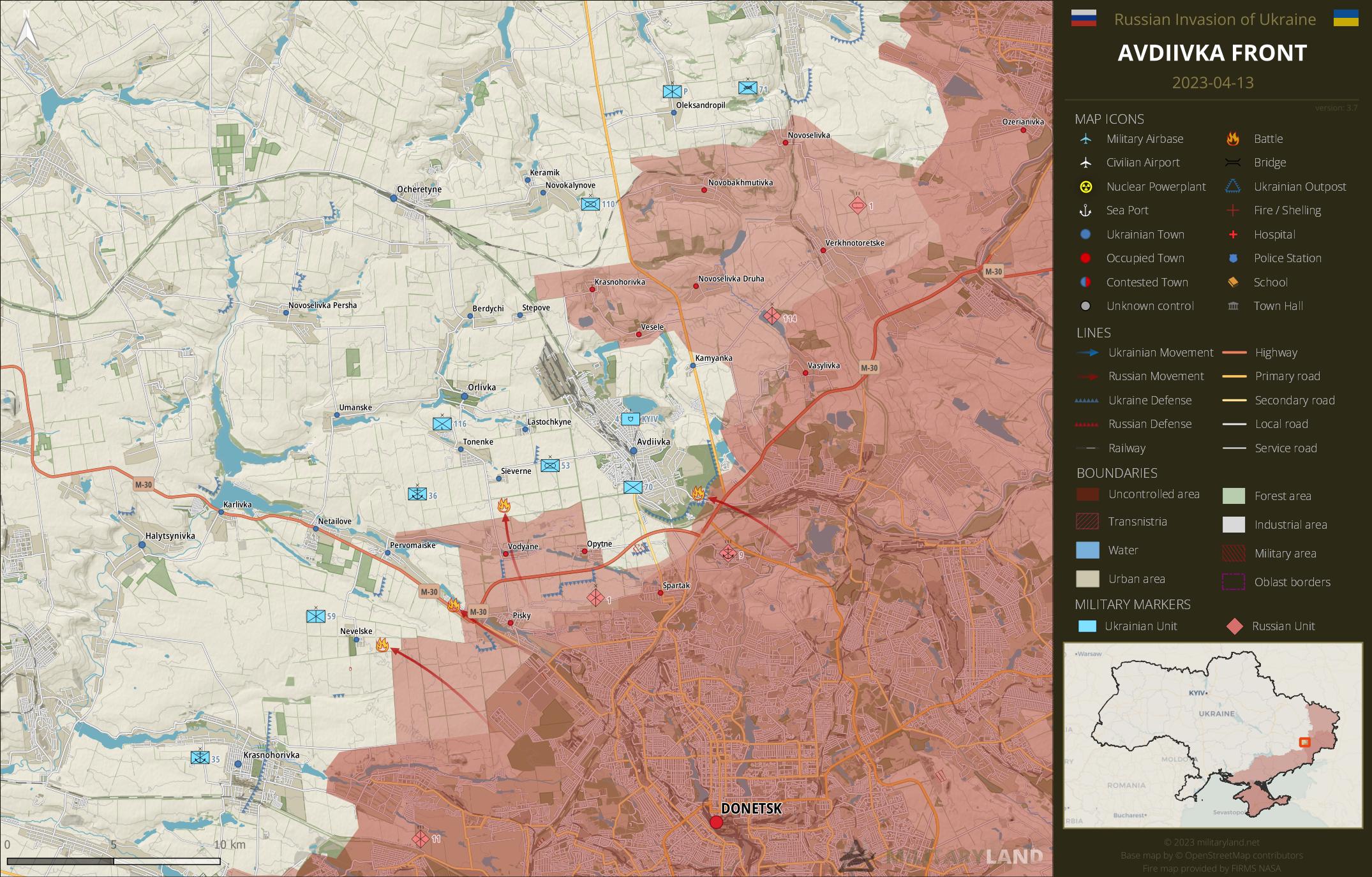Click the red DONETSK city dot
The image size is (1372, 877).
[716, 822]
